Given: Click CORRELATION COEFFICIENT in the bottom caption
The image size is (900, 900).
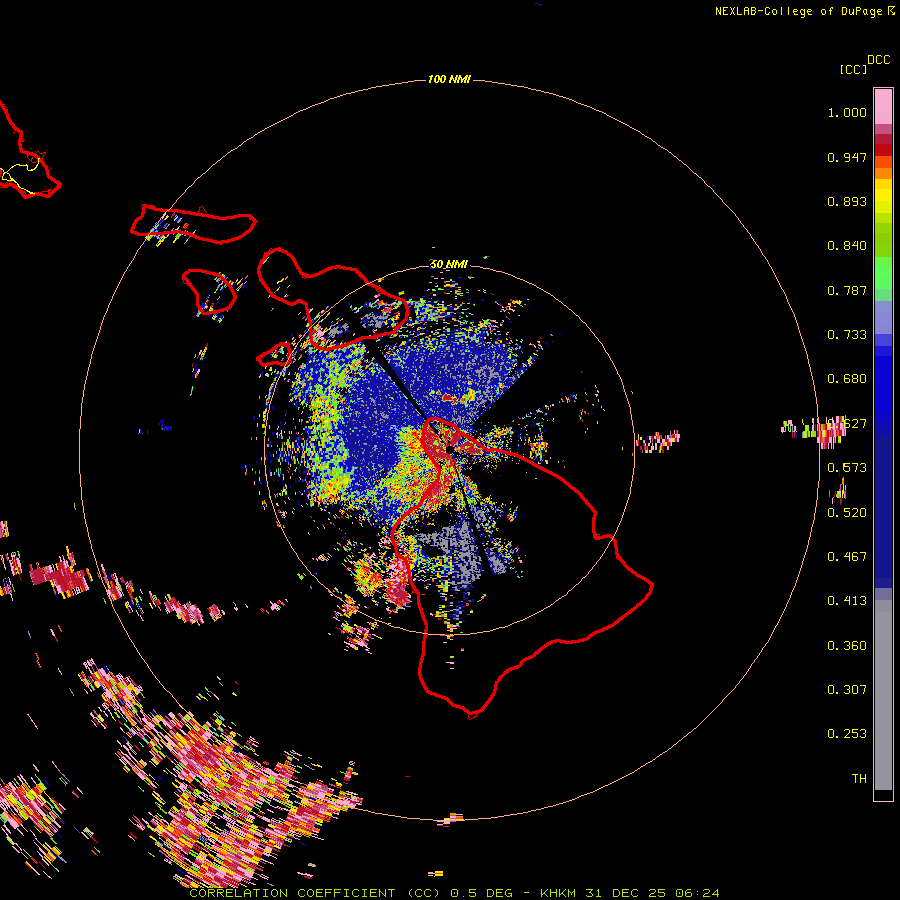Looking at the screenshot, I should click(x=292, y=893).
